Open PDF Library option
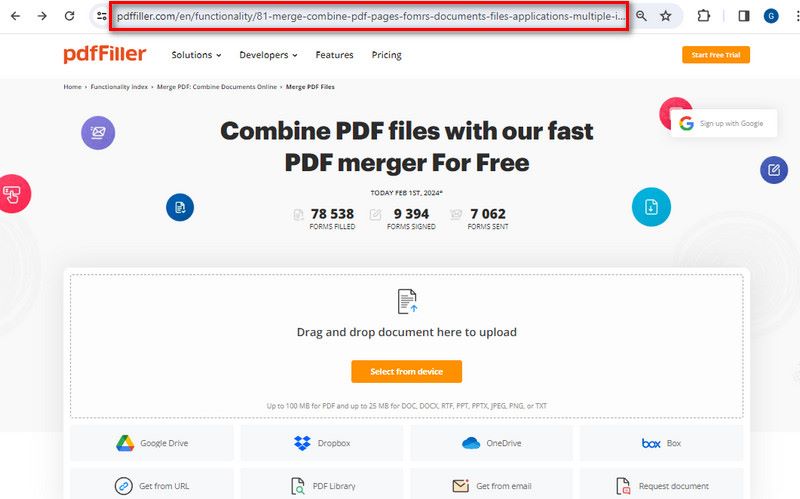Viewport: 800px width, 499px height. tap(322, 486)
